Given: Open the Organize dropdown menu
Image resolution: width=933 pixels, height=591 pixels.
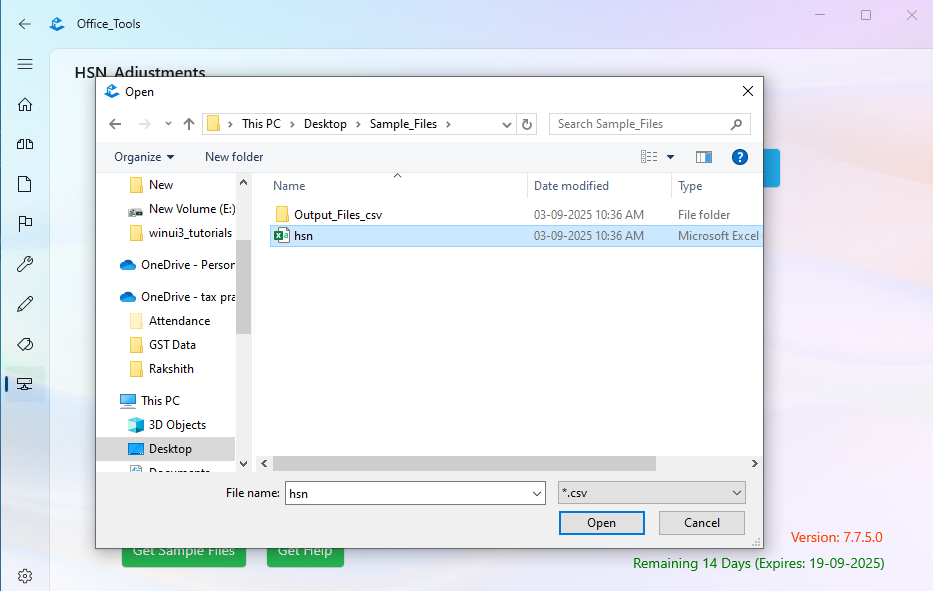Looking at the screenshot, I should (142, 157).
